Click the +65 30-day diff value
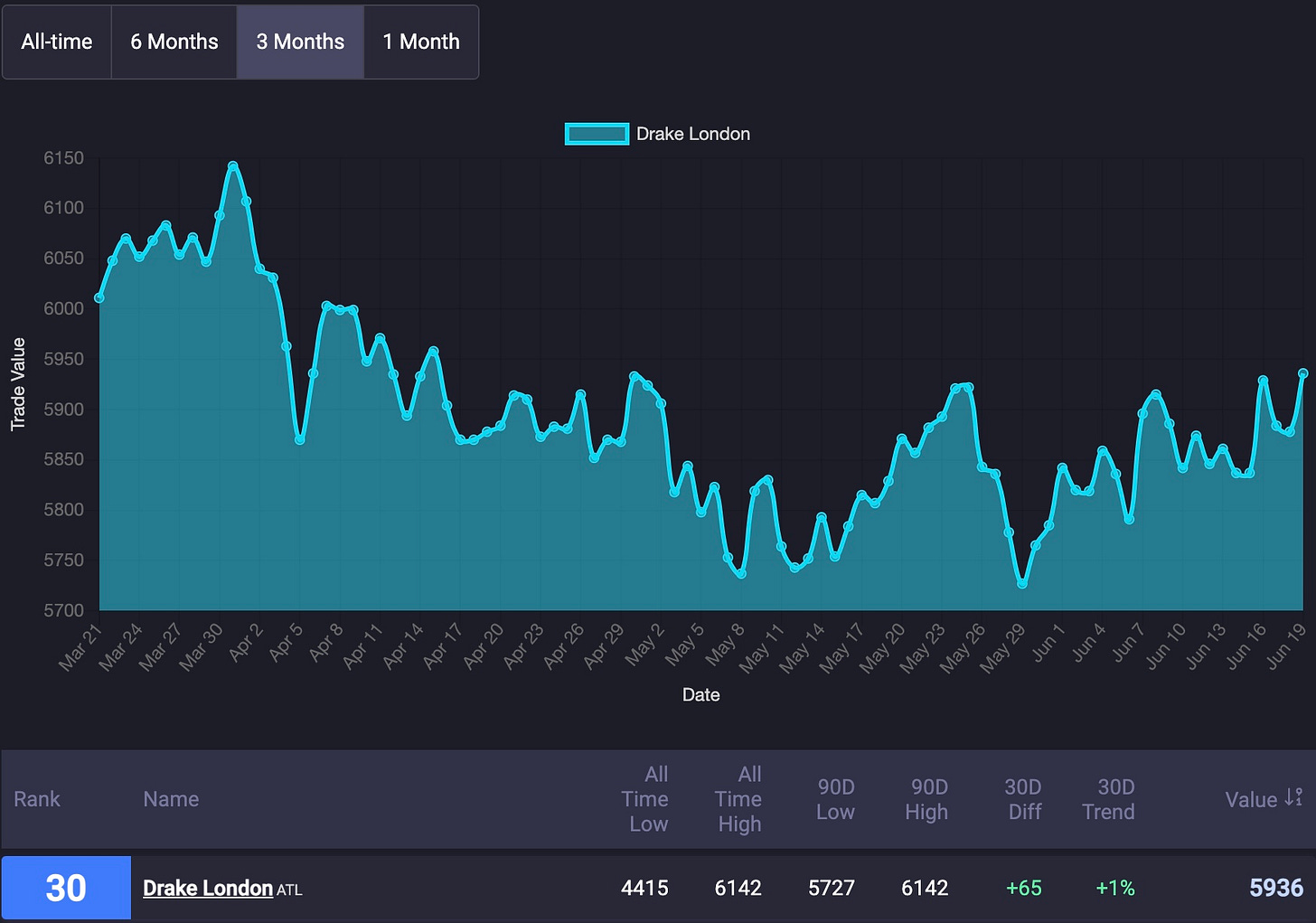The image size is (1316, 923). click(x=1024, y=888)
